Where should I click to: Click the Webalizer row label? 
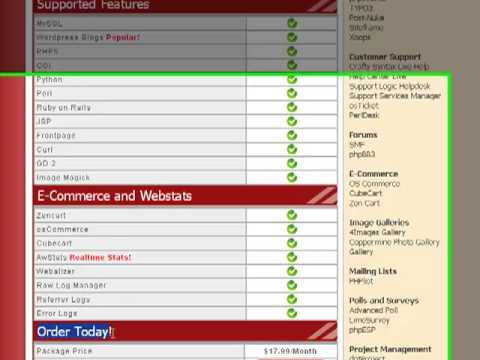point(55,271)
